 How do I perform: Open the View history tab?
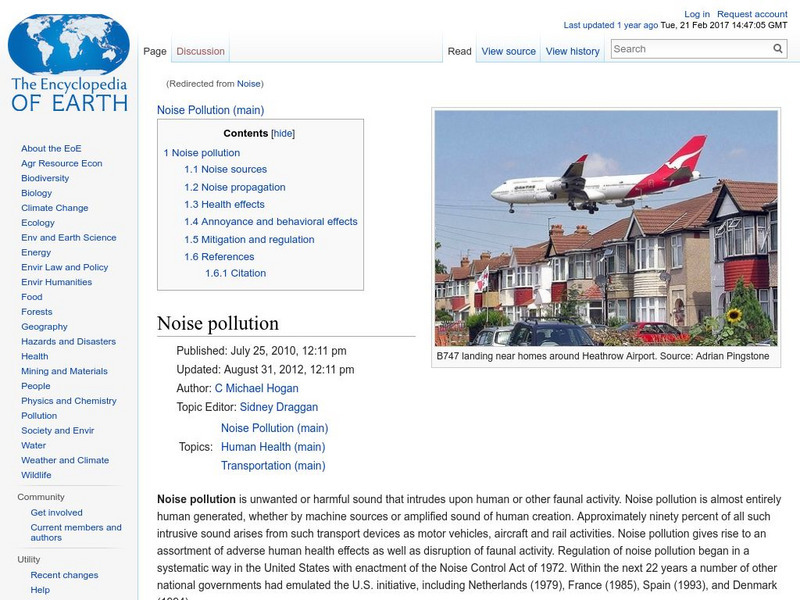[x=572, y=50]
